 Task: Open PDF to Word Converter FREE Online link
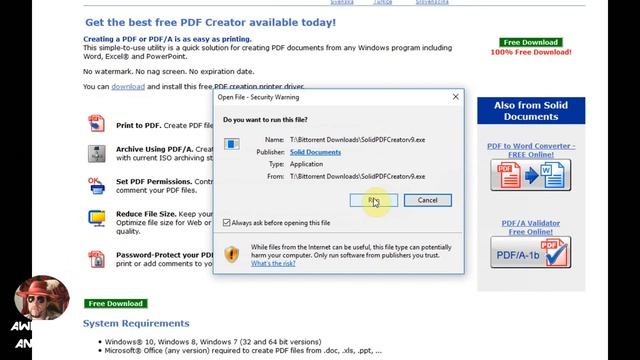[531, 150]
